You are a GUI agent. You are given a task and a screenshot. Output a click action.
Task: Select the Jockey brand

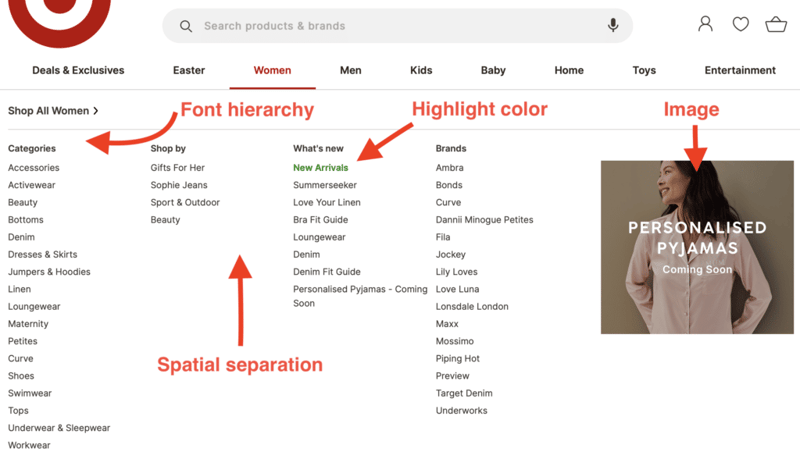[x=451, y=254]
